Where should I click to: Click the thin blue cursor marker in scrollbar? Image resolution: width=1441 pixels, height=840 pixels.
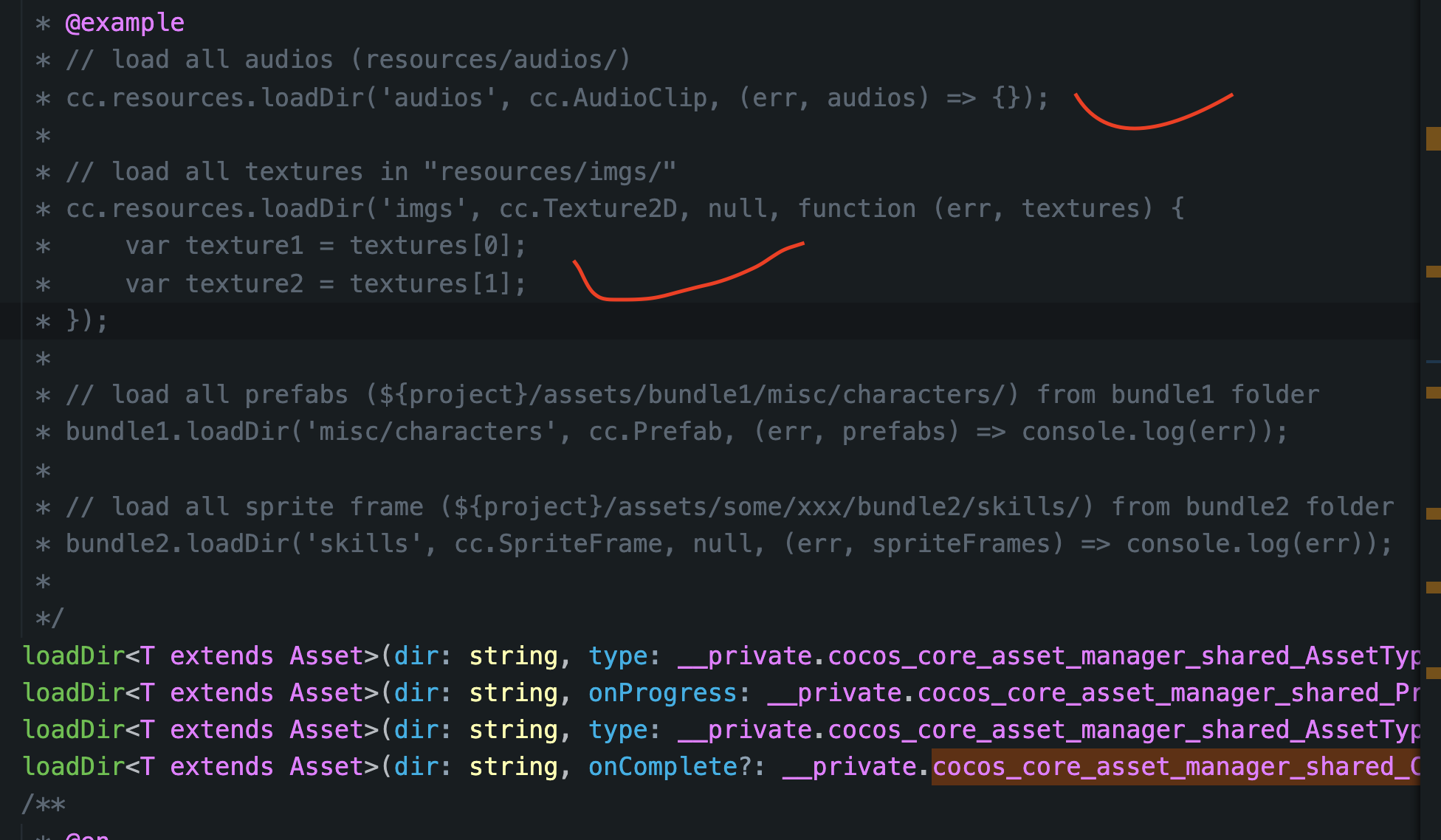click(1433, 362)
